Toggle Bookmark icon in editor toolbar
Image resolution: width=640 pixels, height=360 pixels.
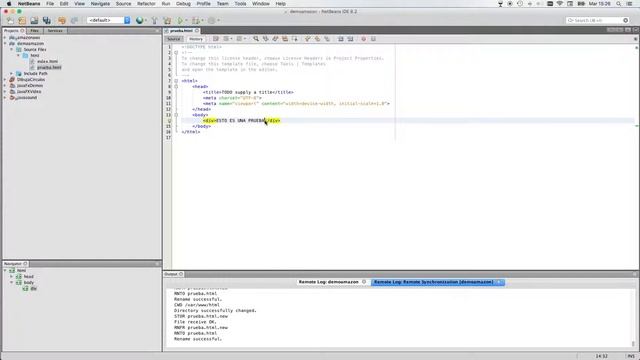[327, 39]
